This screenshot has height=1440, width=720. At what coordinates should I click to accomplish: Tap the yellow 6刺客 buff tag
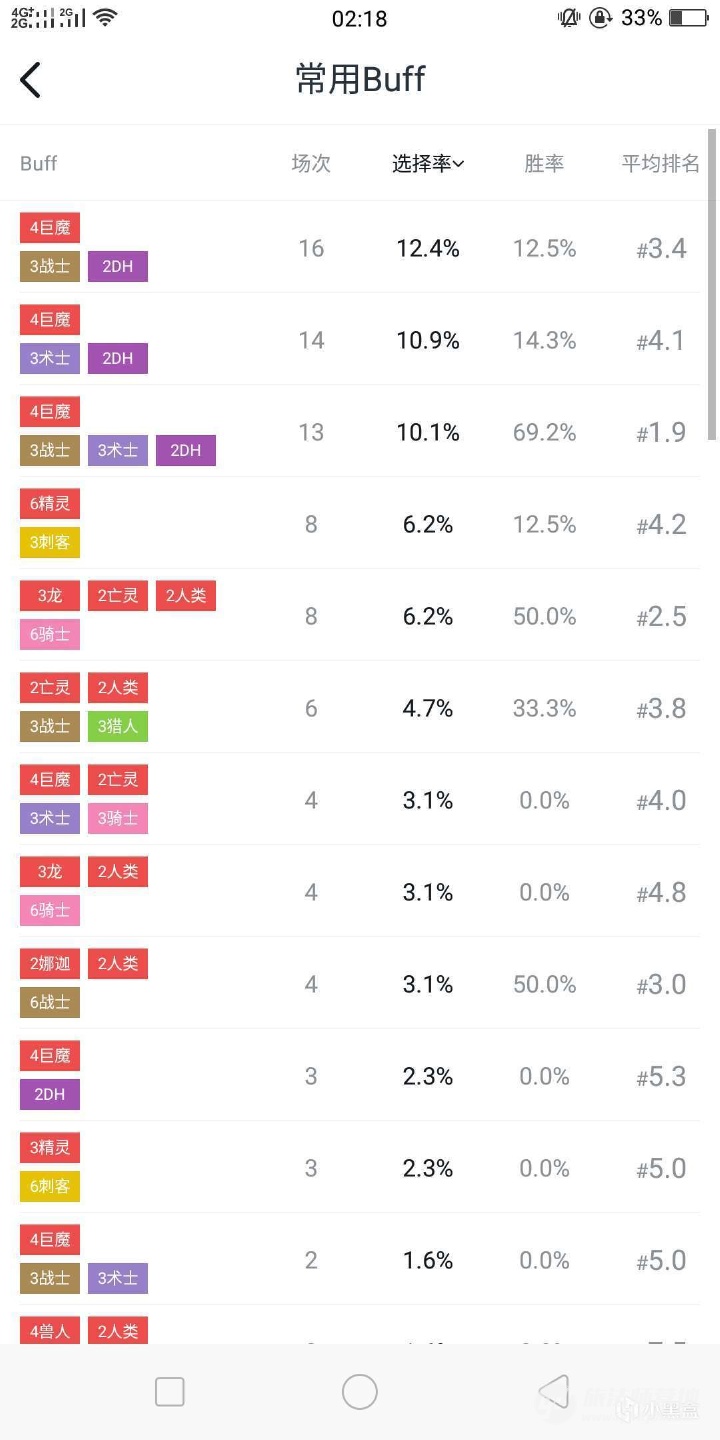click(x=50, y=1187)
